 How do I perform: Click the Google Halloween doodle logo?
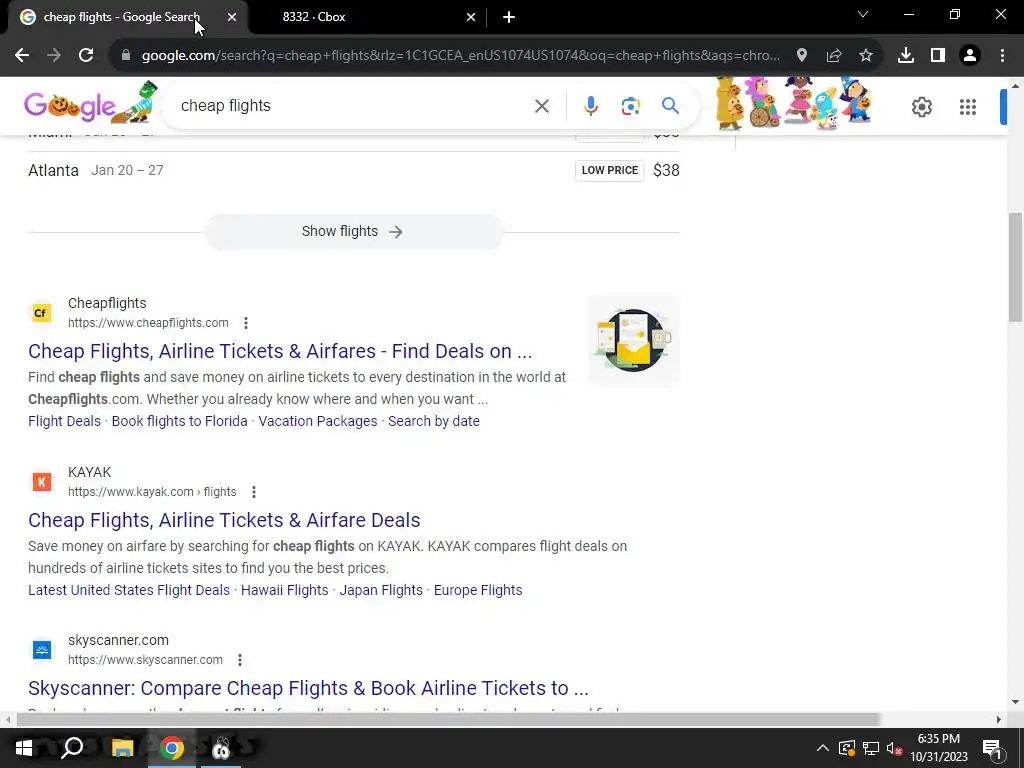point(91,103)
